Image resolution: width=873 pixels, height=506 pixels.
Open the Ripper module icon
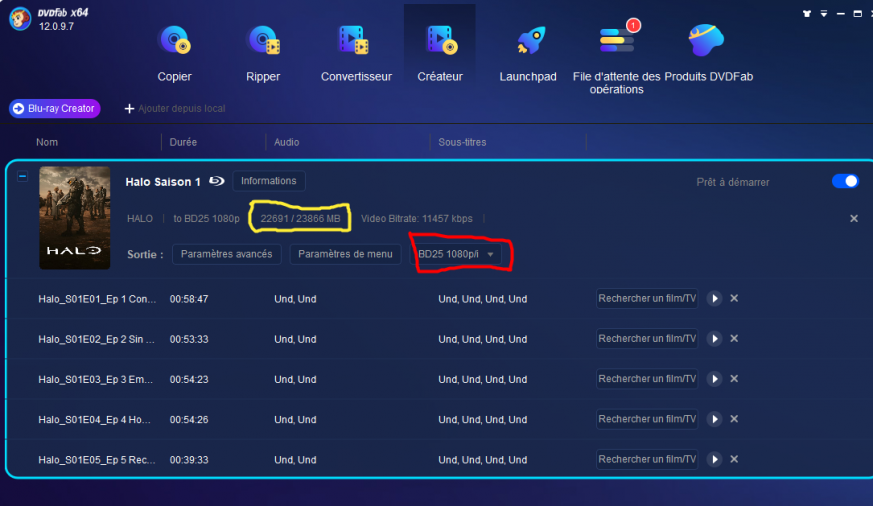tap(263, 41)
